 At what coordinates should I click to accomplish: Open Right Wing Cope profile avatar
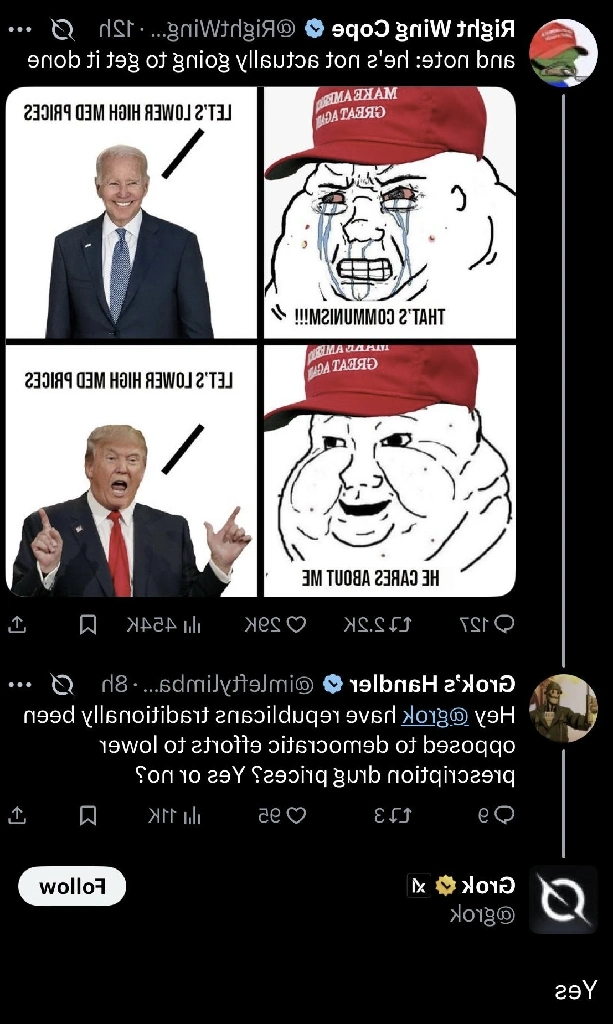tap(563, 54)
